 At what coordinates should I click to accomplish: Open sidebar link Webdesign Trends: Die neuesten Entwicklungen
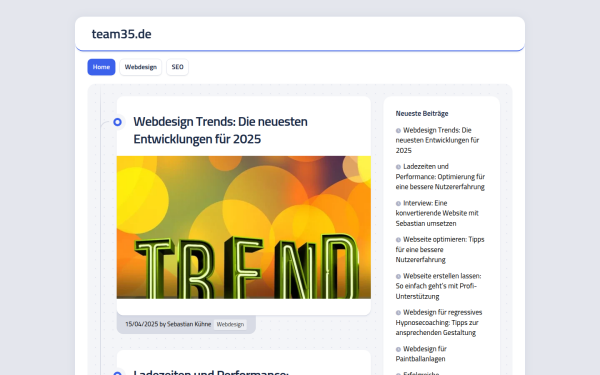click(437, 140)
